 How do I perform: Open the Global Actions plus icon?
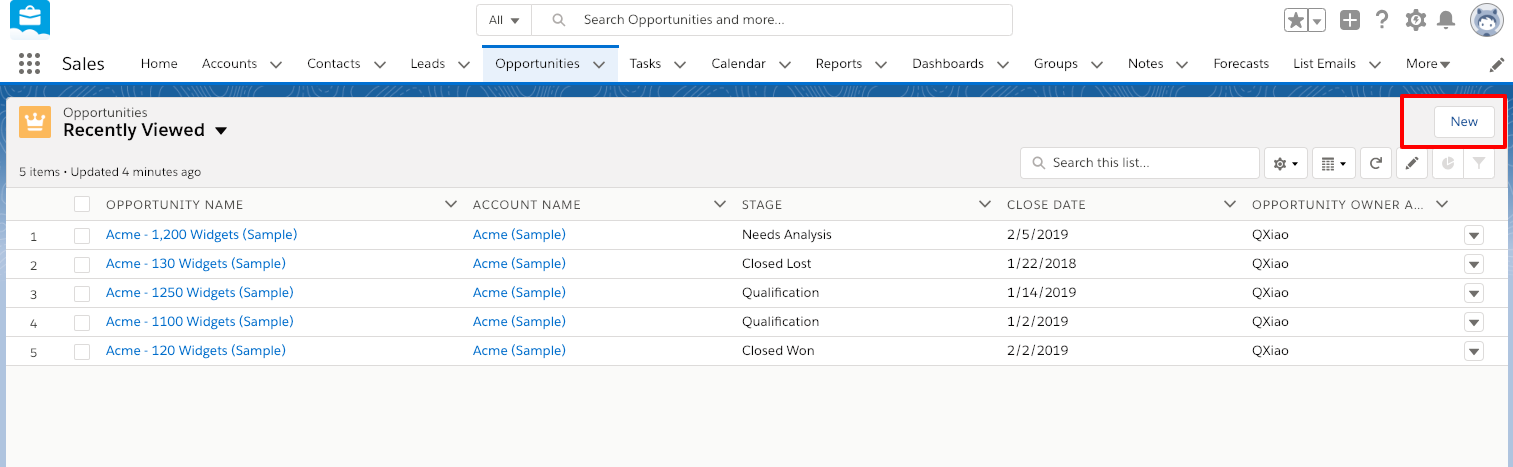click(1350, 20)
